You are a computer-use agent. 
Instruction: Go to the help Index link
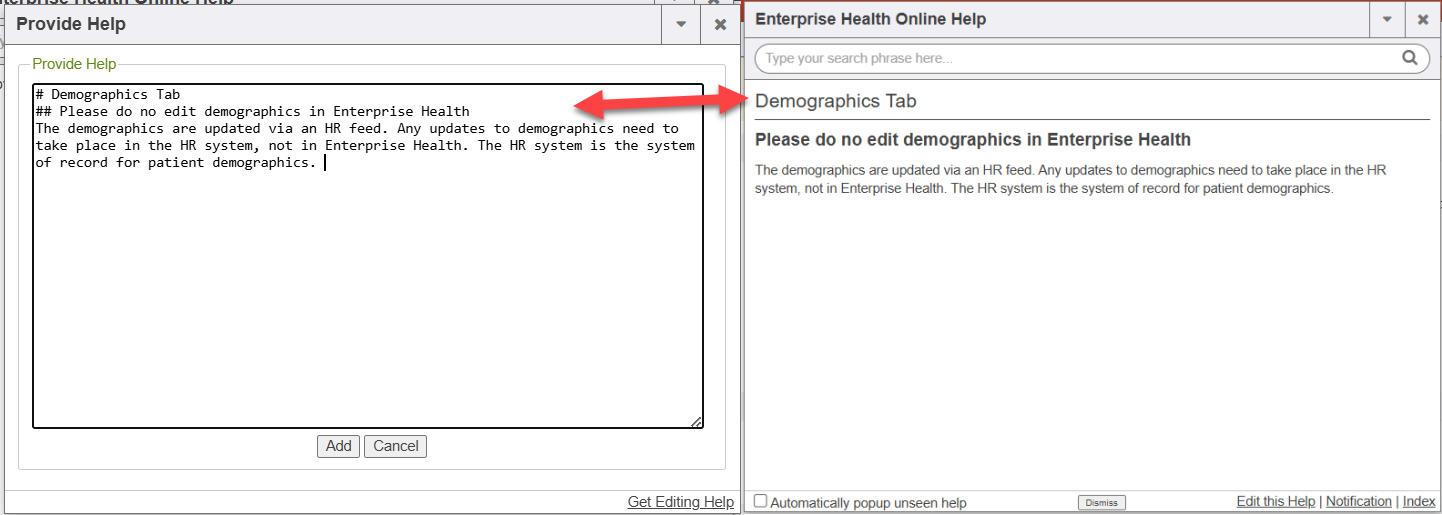[1418, 502]
